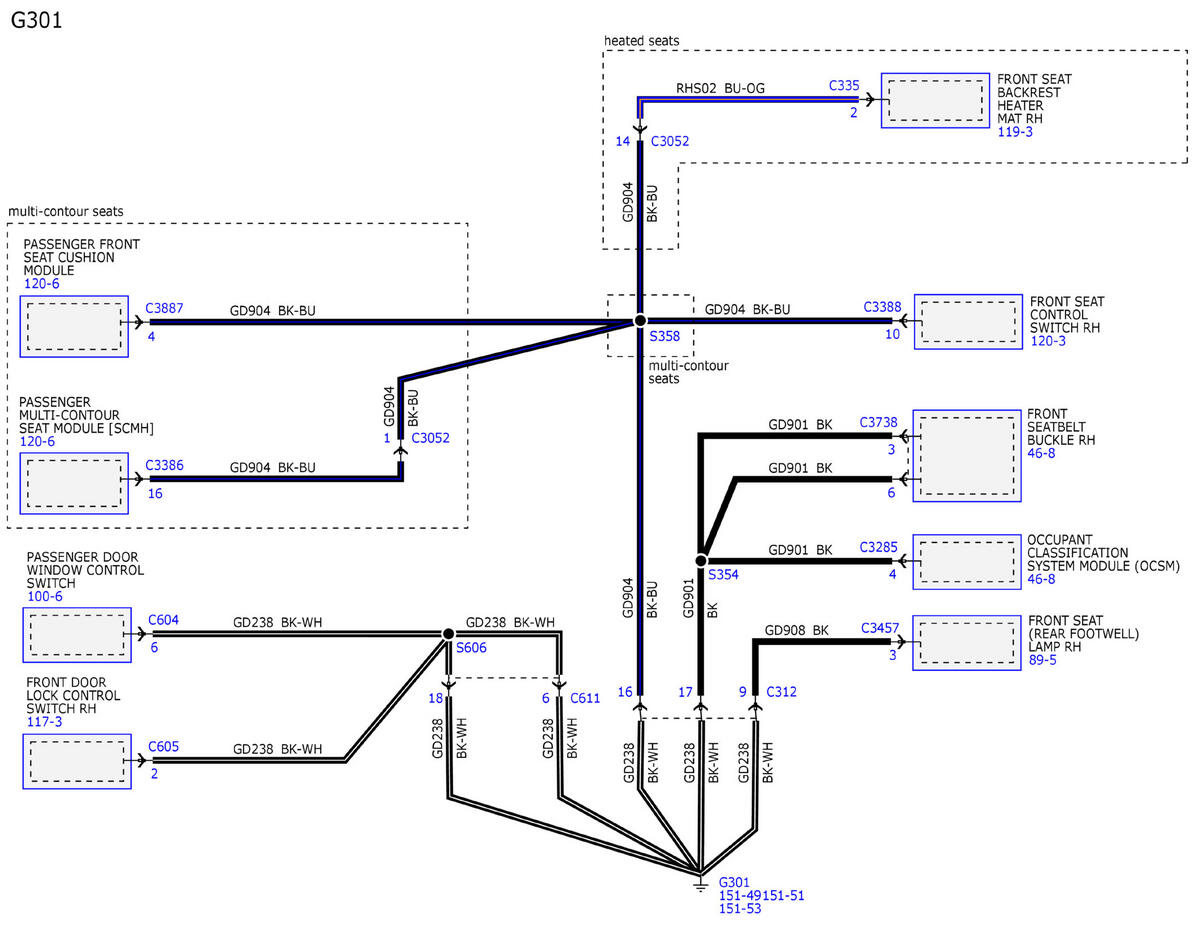
Task: Select connector label C3388
Action: click(x=881, y=308)
